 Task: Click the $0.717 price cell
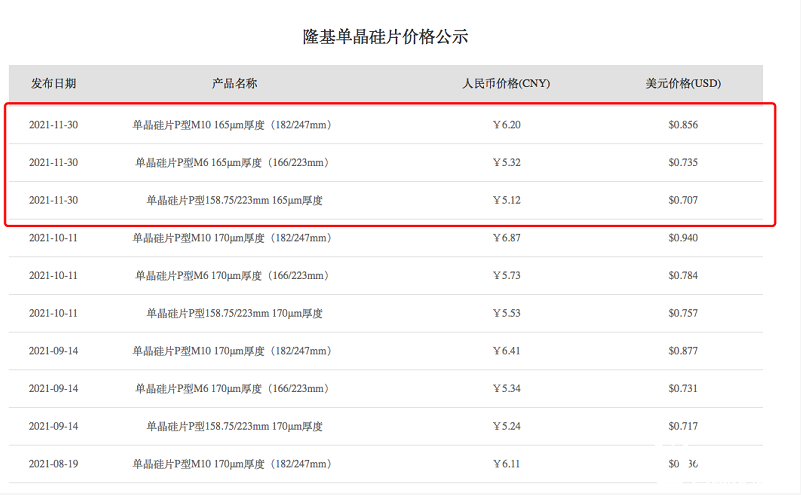click(683, 427)
